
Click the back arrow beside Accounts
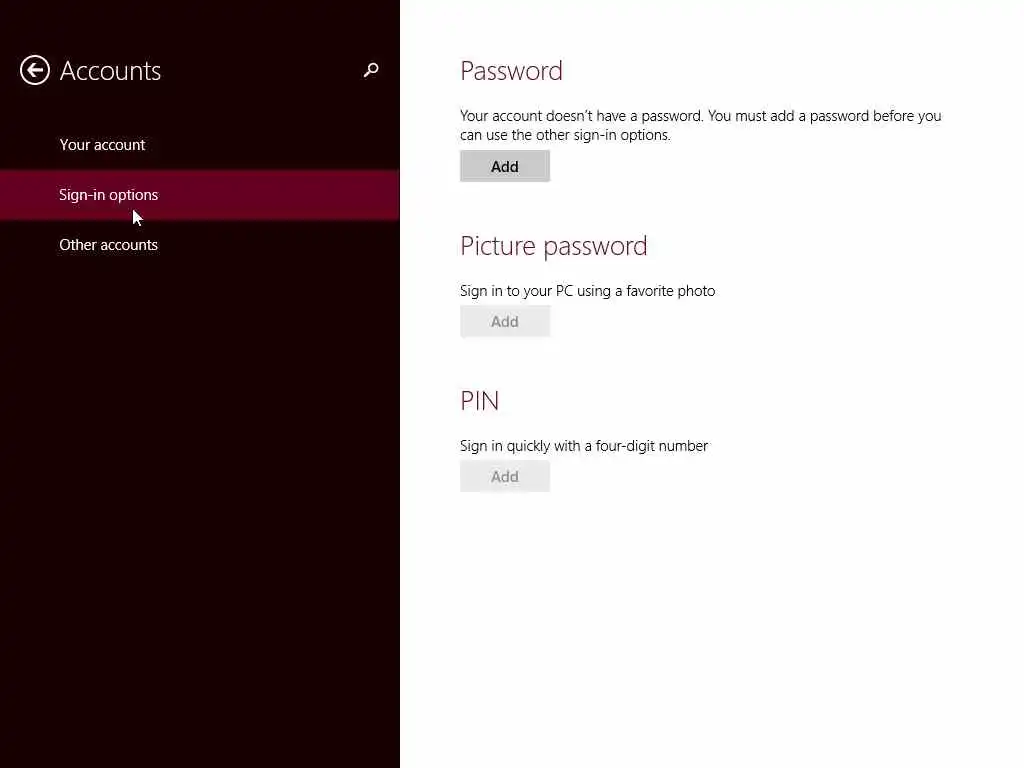click(x=35, y=70)
